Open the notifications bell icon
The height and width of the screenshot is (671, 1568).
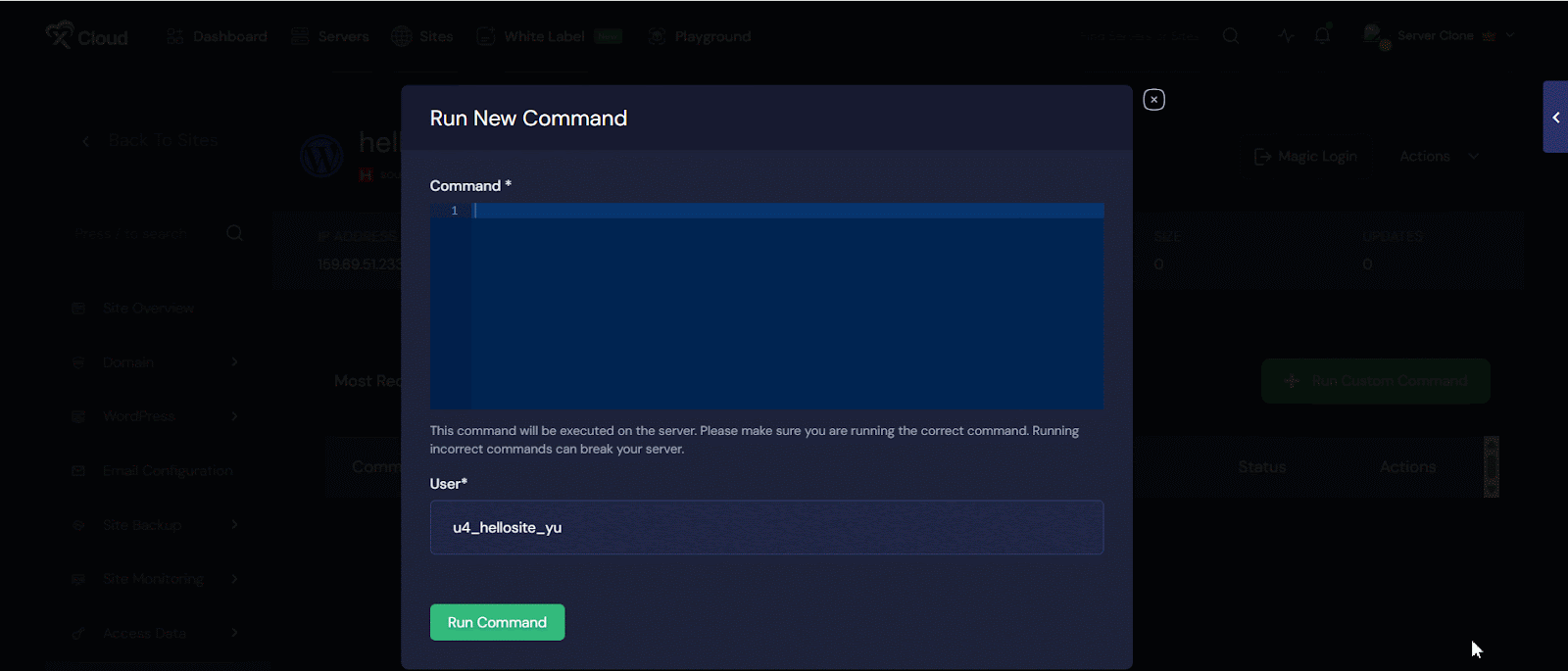[x=1322, y=36]
